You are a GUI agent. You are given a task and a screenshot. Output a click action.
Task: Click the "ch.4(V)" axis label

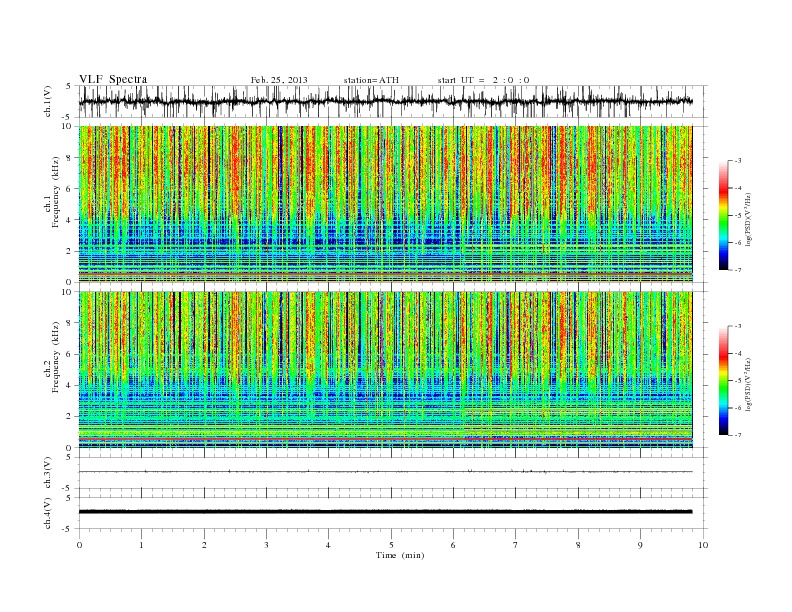tap(48, 513)
